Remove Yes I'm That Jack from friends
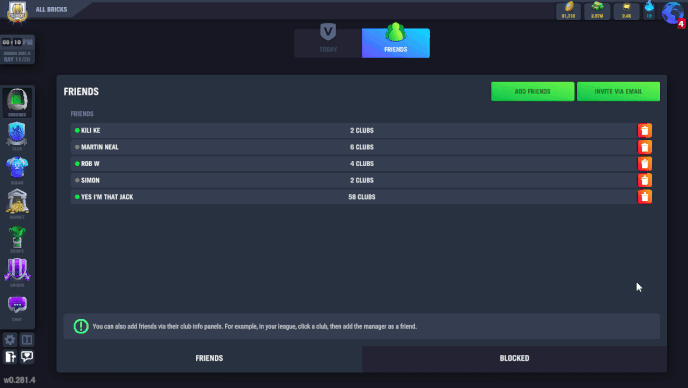This screenshot has width=688, height=388. [x=645, y=197]
